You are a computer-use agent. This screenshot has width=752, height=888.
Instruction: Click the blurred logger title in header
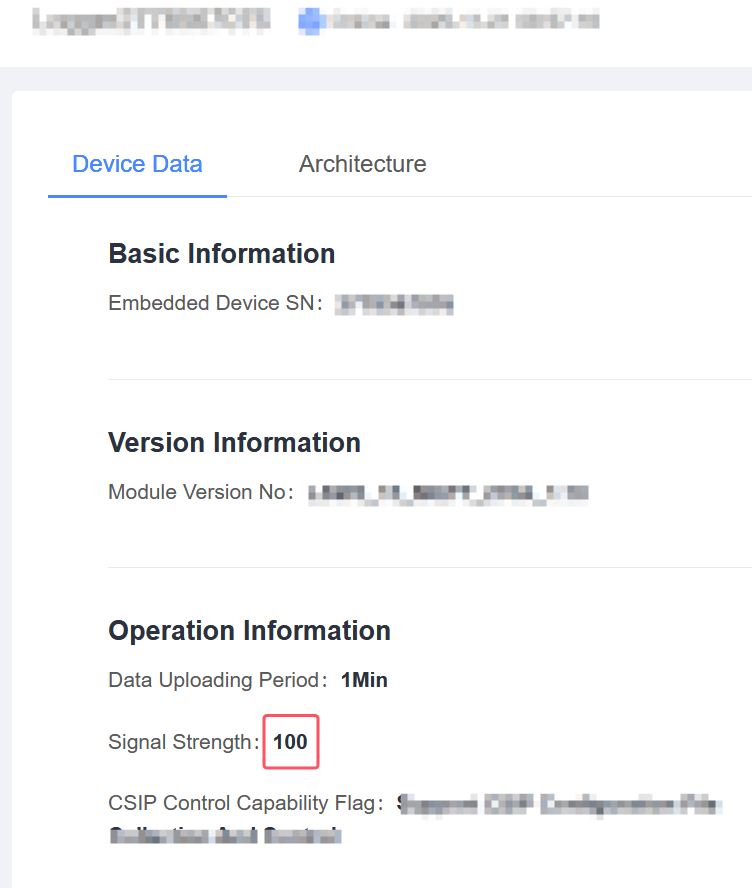[x=150, y=20]
